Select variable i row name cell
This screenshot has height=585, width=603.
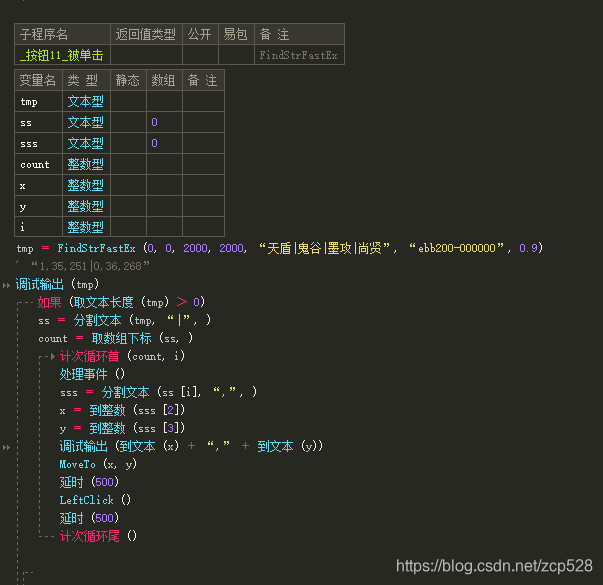tap(38, 227)
